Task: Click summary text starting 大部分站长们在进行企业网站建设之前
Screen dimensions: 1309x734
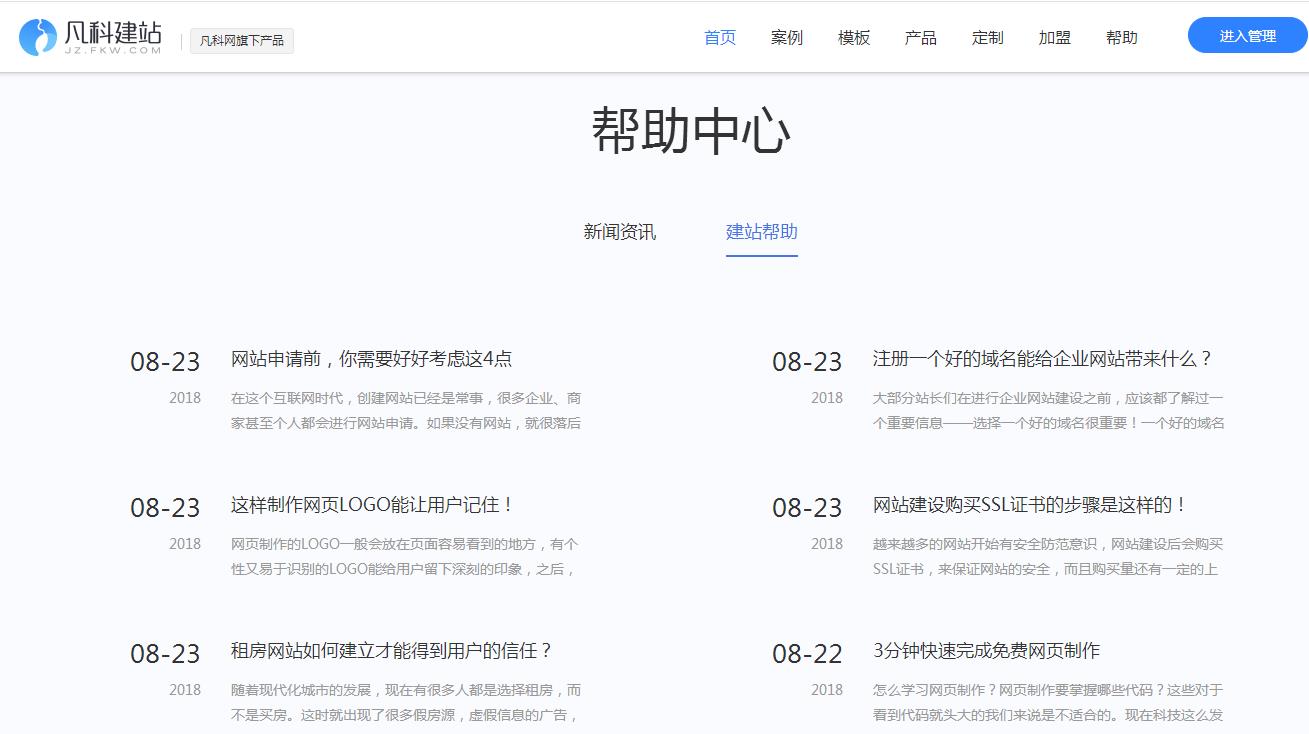Action: pyautogui.click(x=1049, y=410)
